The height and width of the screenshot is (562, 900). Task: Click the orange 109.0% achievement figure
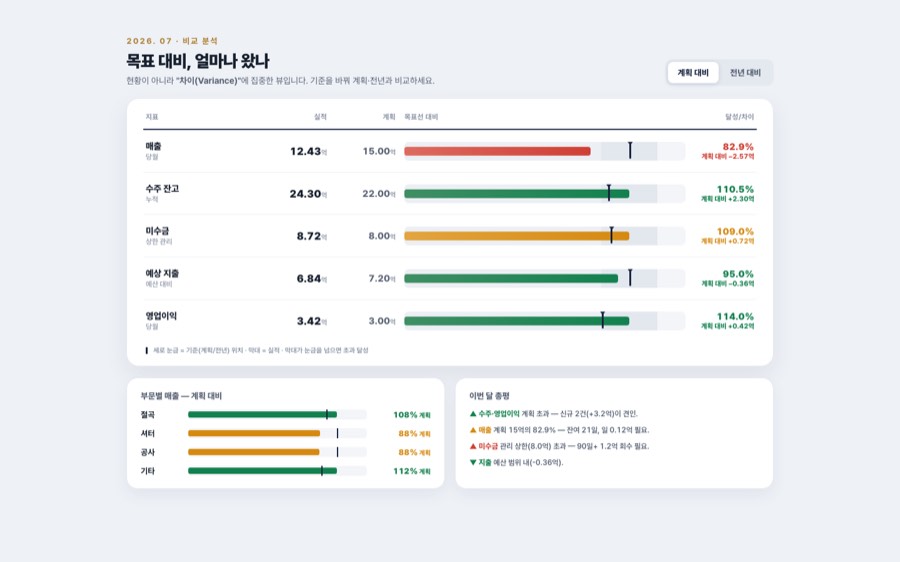pyautogui.click(x=735, y=232)
